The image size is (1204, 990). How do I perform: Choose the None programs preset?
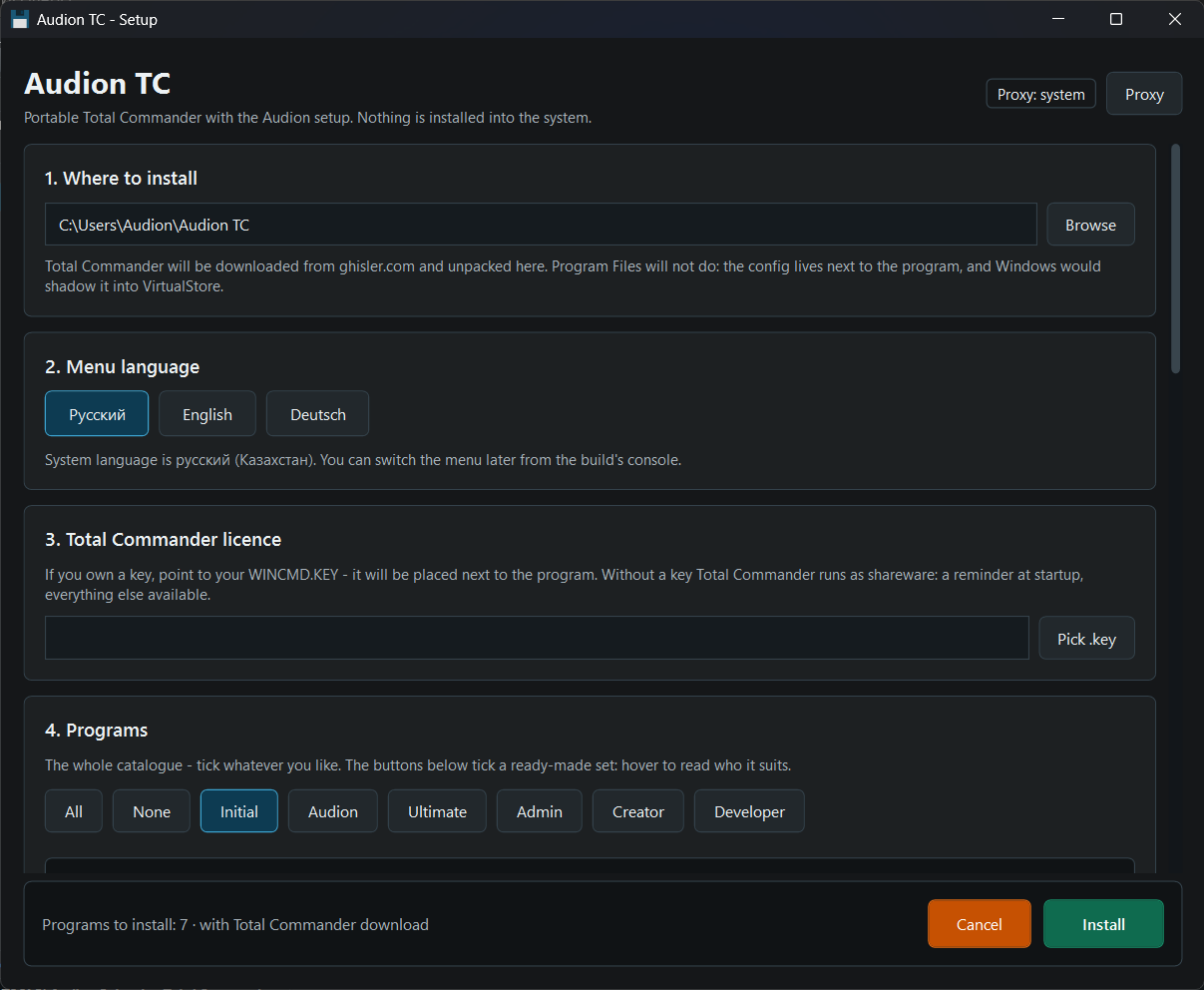pos(152,811)
